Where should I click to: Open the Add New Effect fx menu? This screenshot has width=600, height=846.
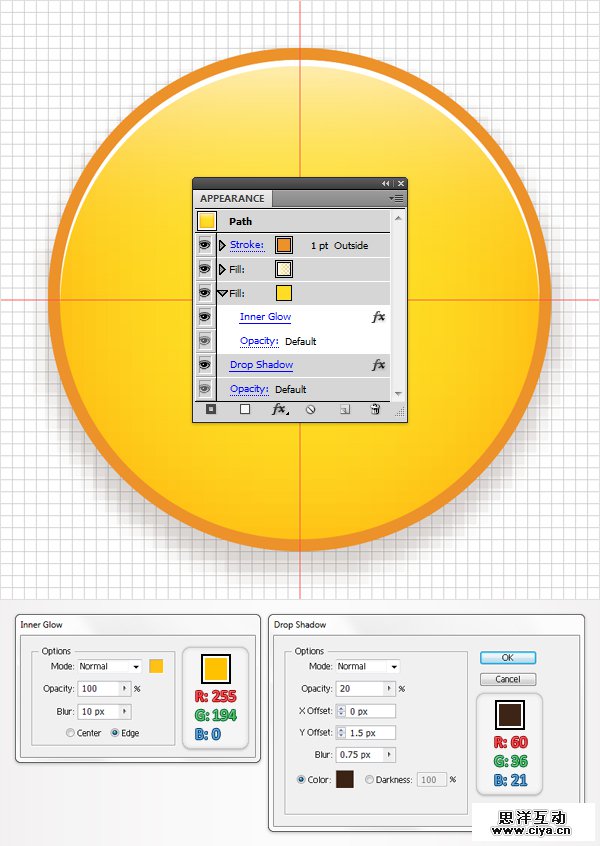tap(279, 409)
